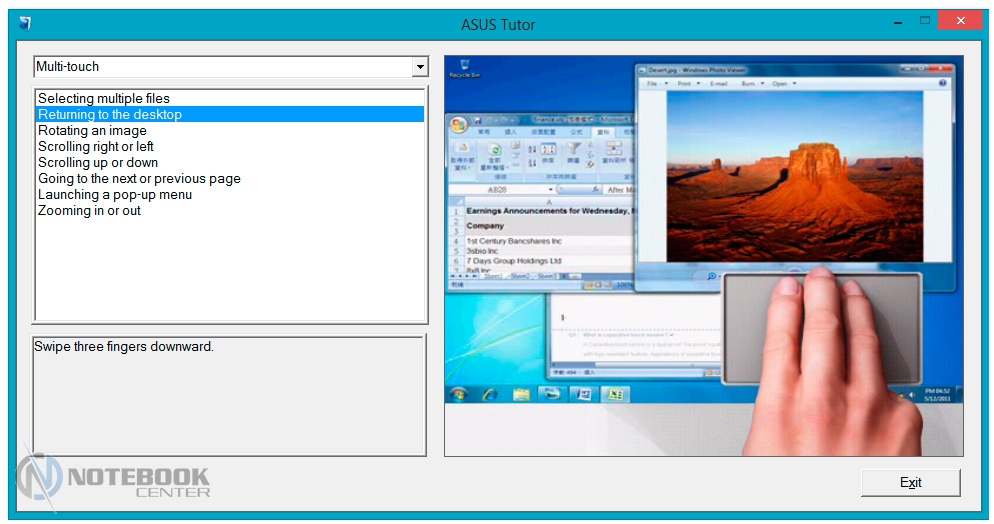Select 'Scrolling up or down' item

coord(98,162)
